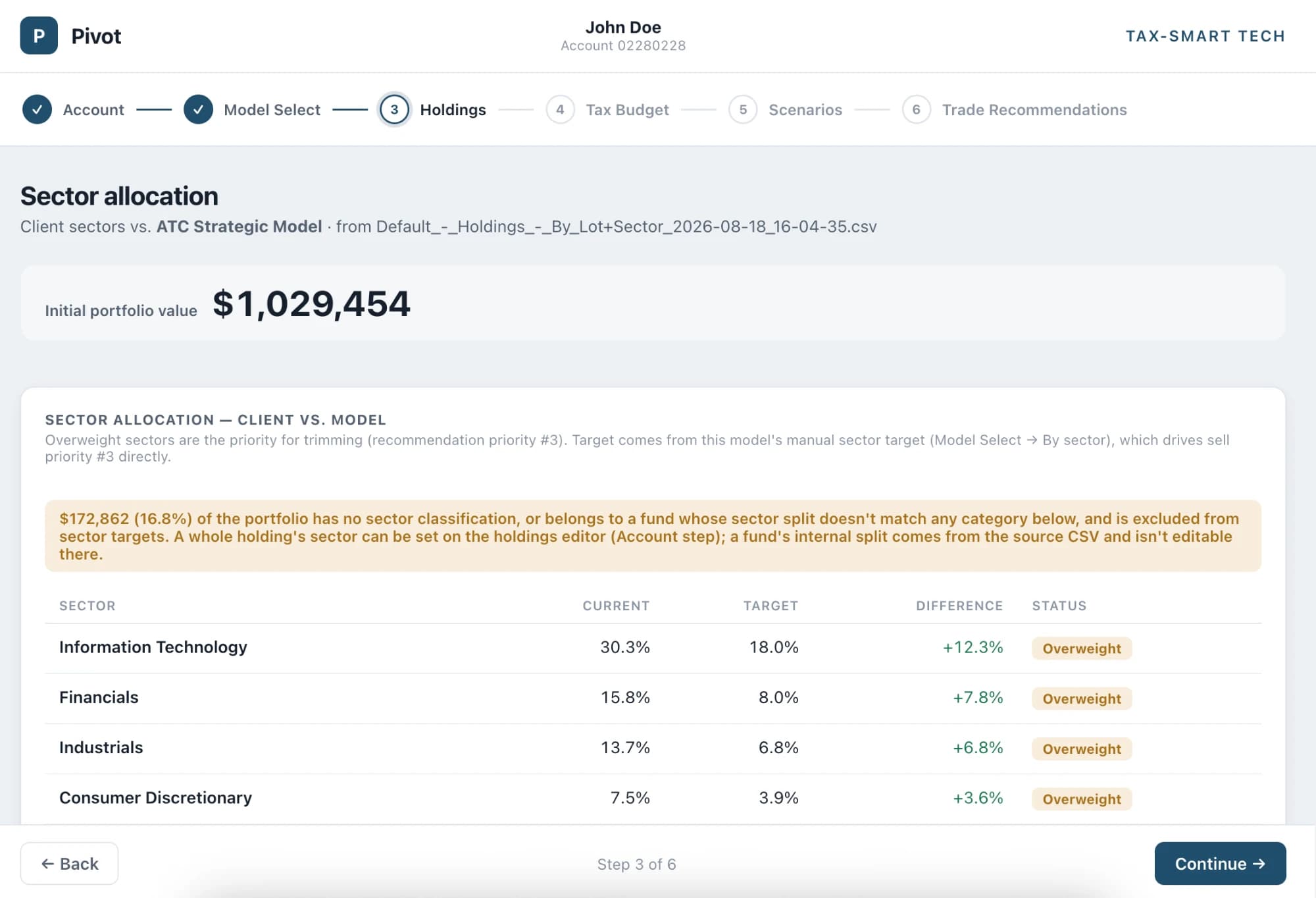Click the Step 3 of 6 indicator
1316x898 pixels.
point(636,864)
